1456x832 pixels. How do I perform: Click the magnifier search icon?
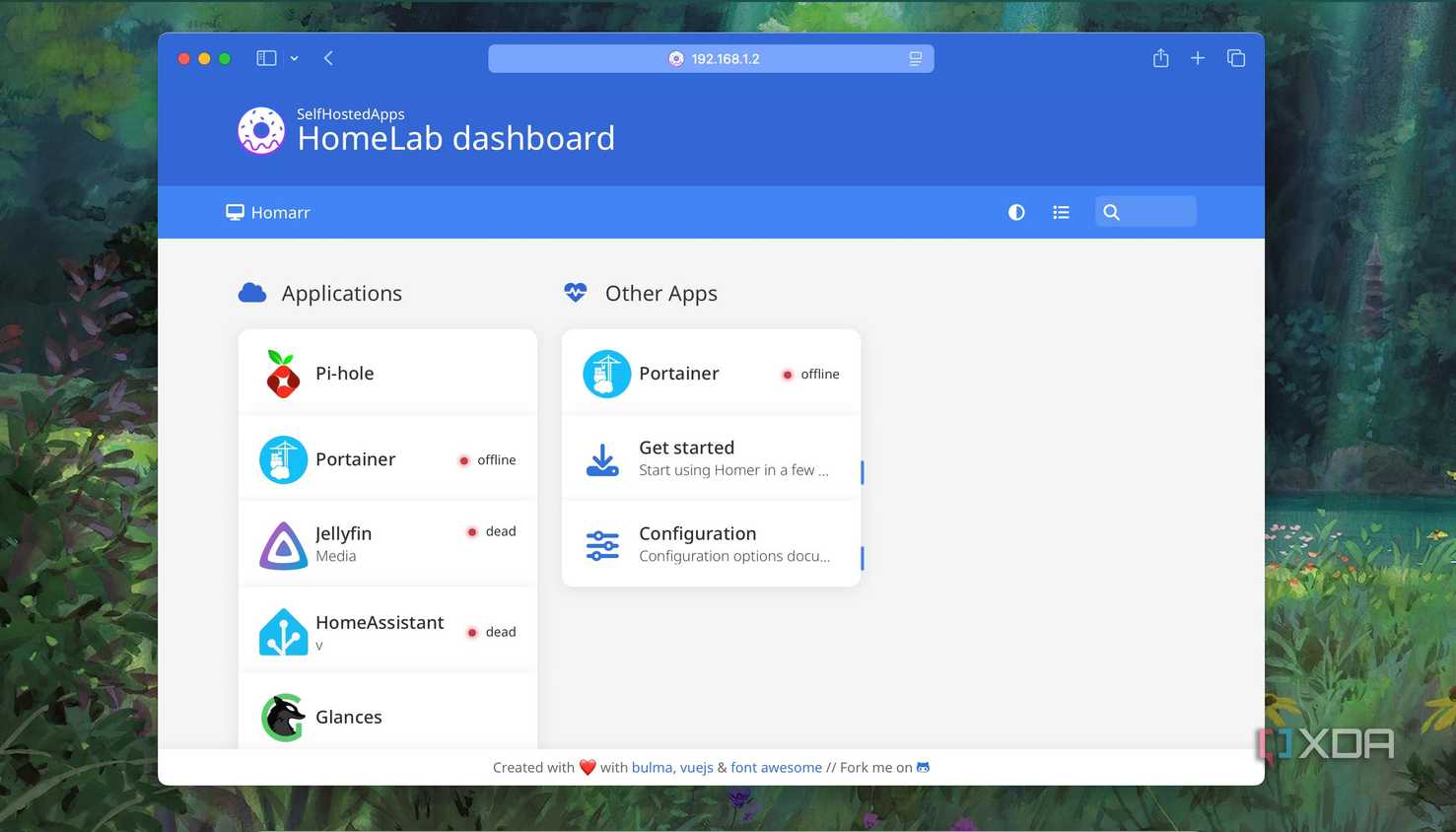click(1111, 212)
